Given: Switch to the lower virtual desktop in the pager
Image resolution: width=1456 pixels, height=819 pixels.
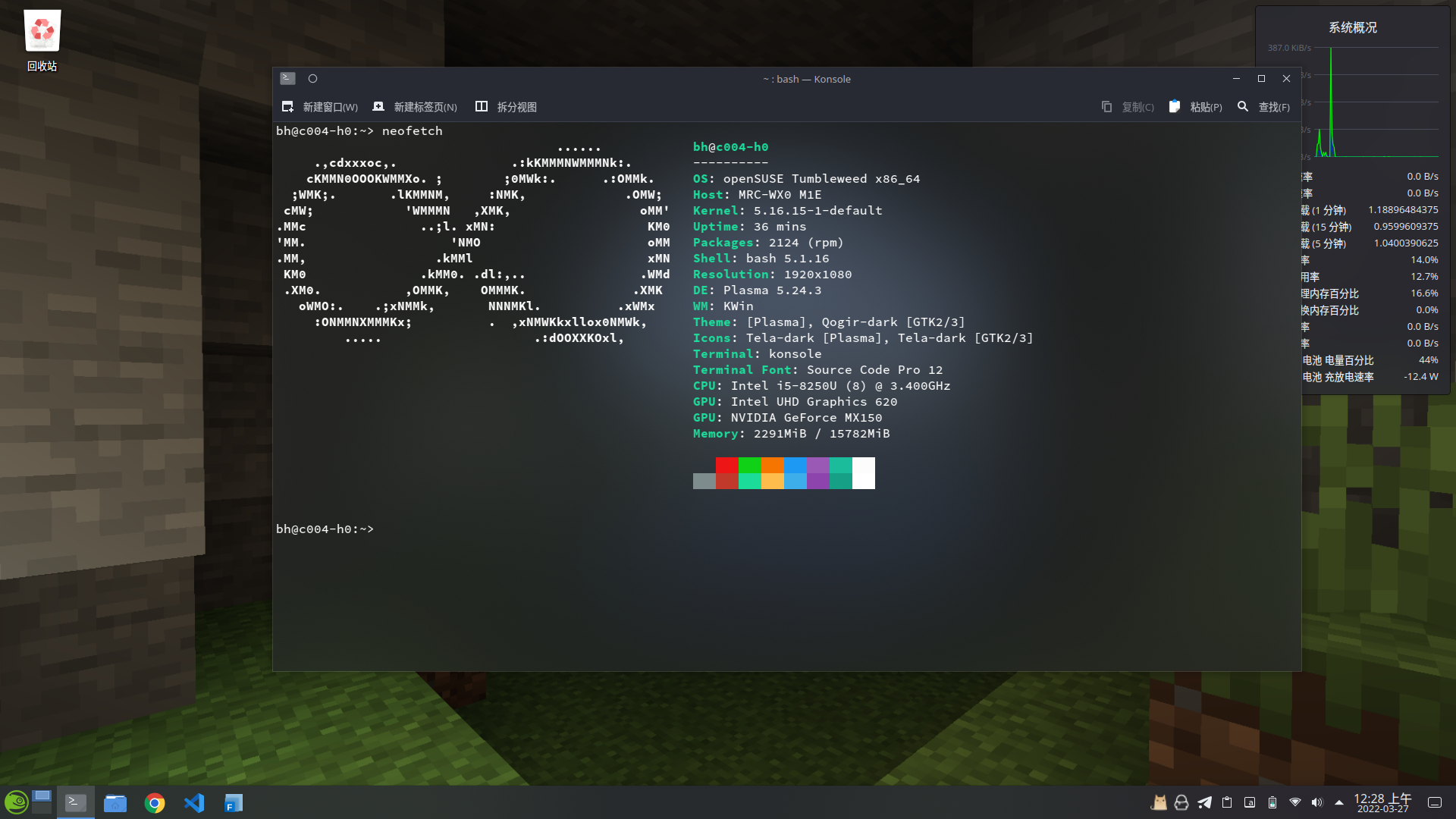Looking at the screenshot, I should click(42, 809).
